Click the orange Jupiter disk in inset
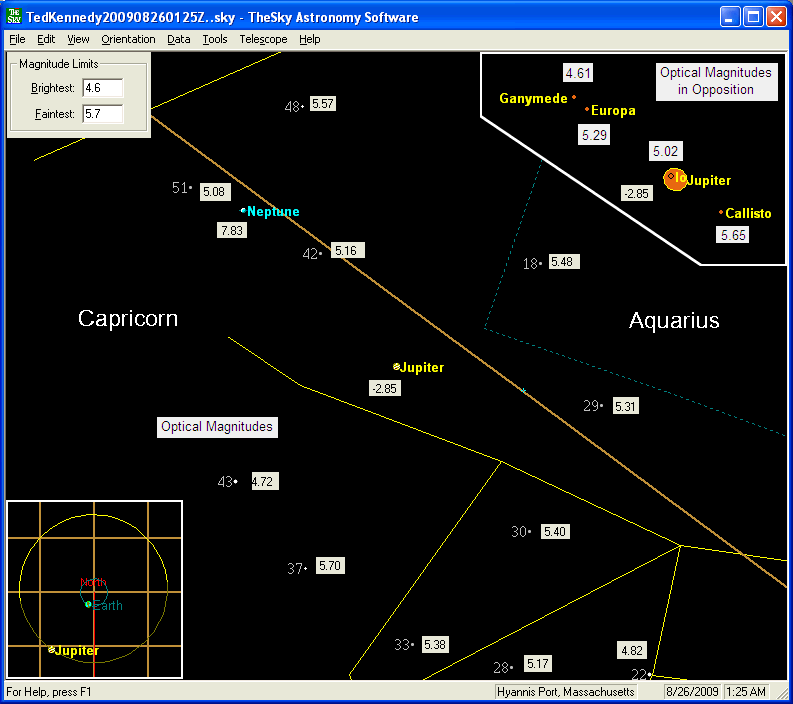The height and width of the screenshot is (704, 793). (x=675, y=180)
